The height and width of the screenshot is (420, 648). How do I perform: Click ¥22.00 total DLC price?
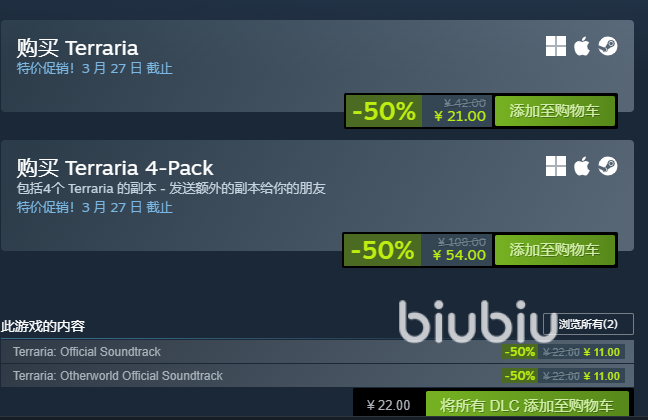coord(388,405)
